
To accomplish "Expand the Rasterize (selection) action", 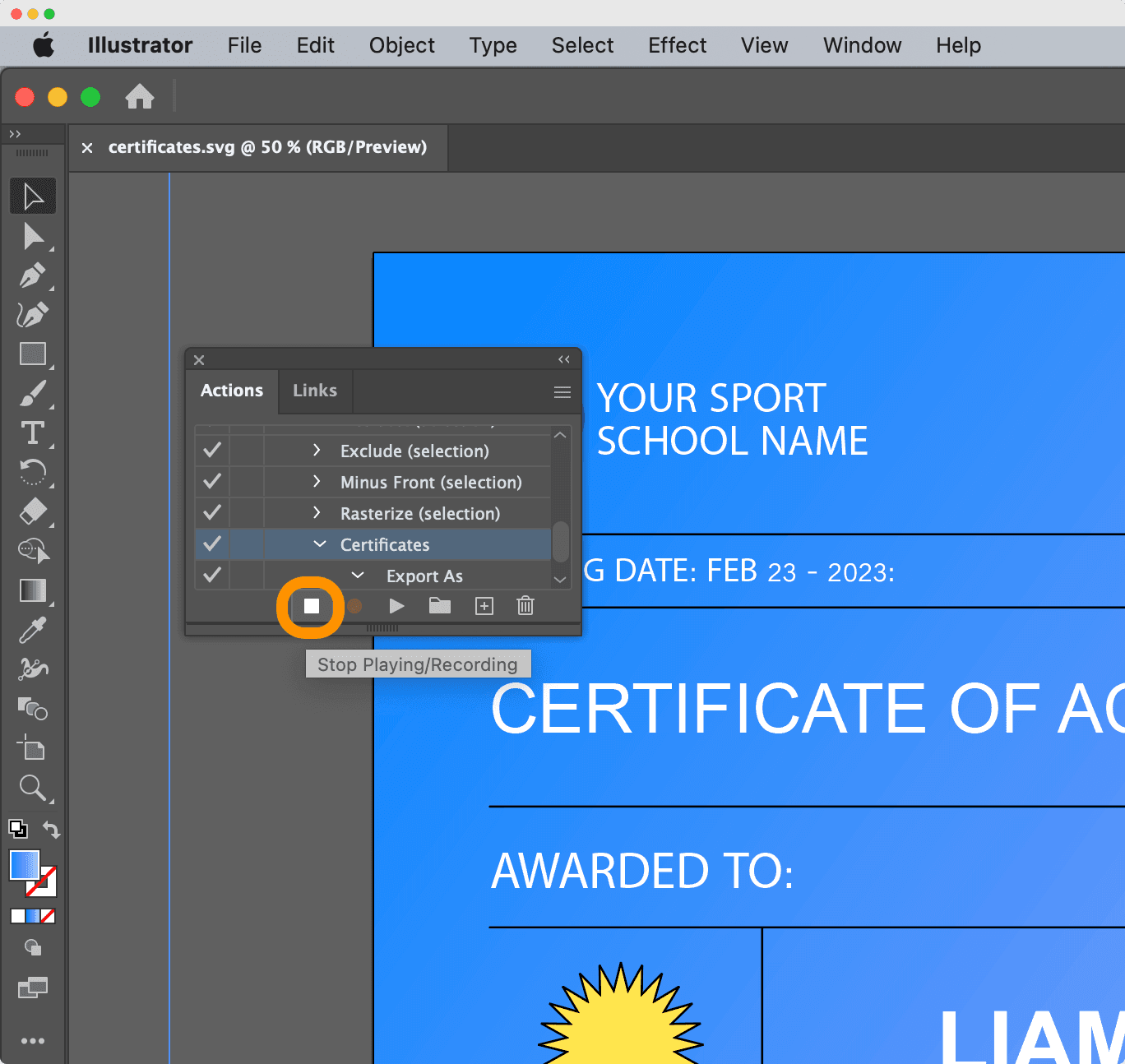I will click(317, 513).
